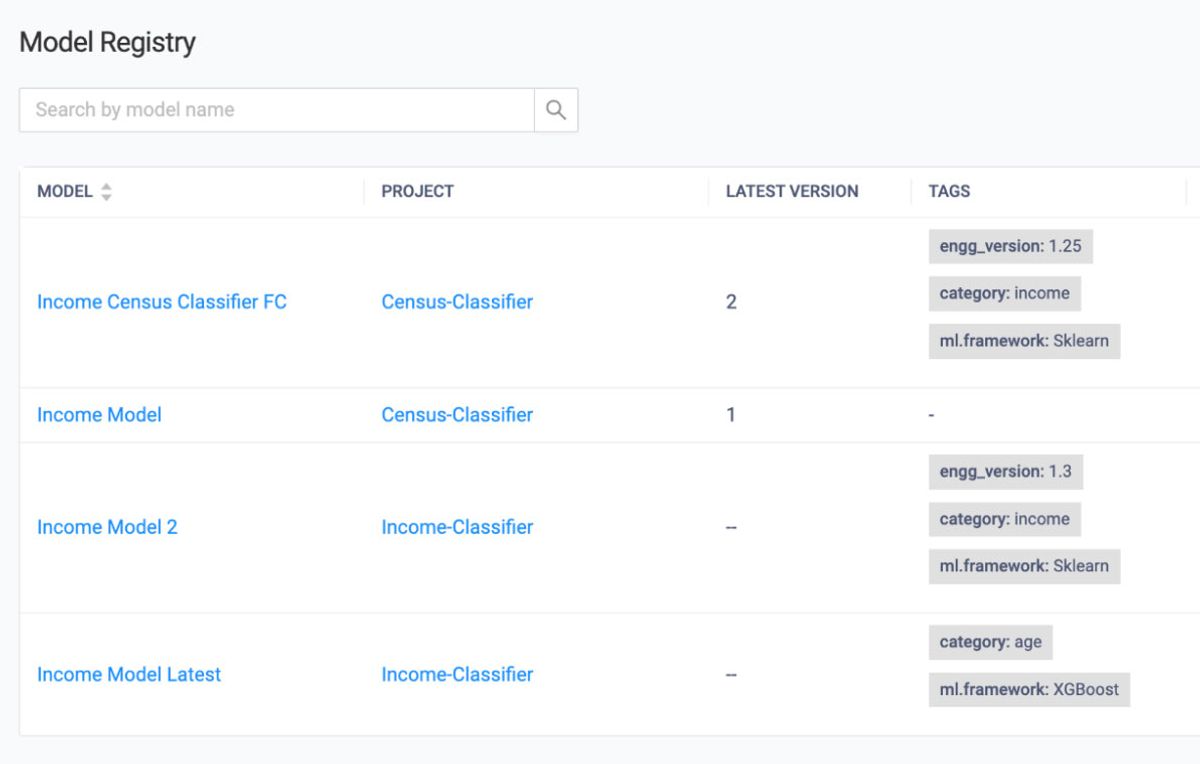Click the TAGS column header
Image resolution: width=1200 pixels, height=764 pixels.
[x=947, y=191]
